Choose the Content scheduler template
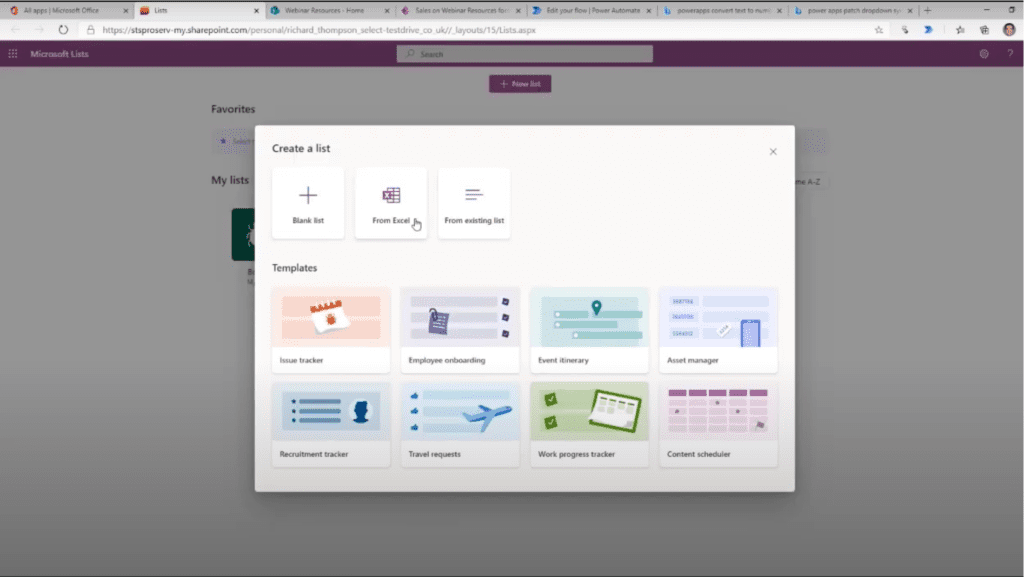The image size is (1024, 577). pyautogui.click(x=718, y=424)
